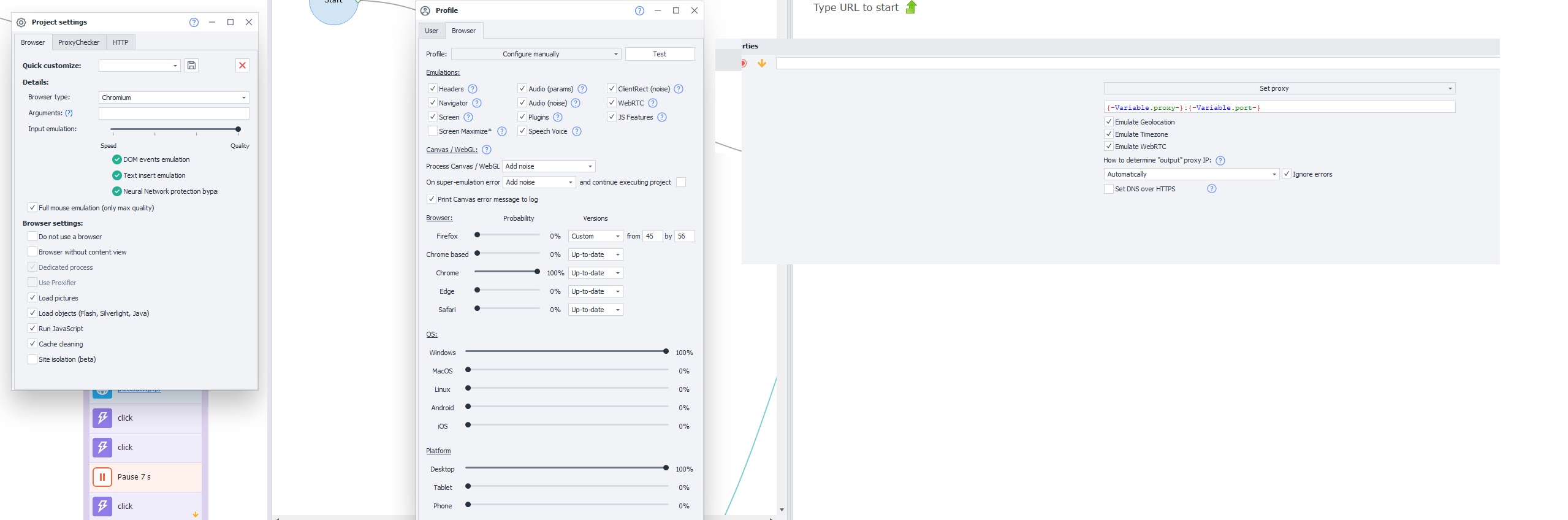The width and height of the screenshot is (1568, 520).
Task: Click the Tablet platform slider handle
Action: coord(468,486)
